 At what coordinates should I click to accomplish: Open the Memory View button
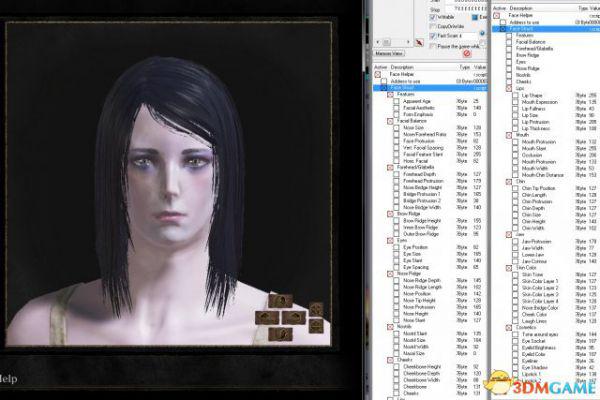(389, 54)
